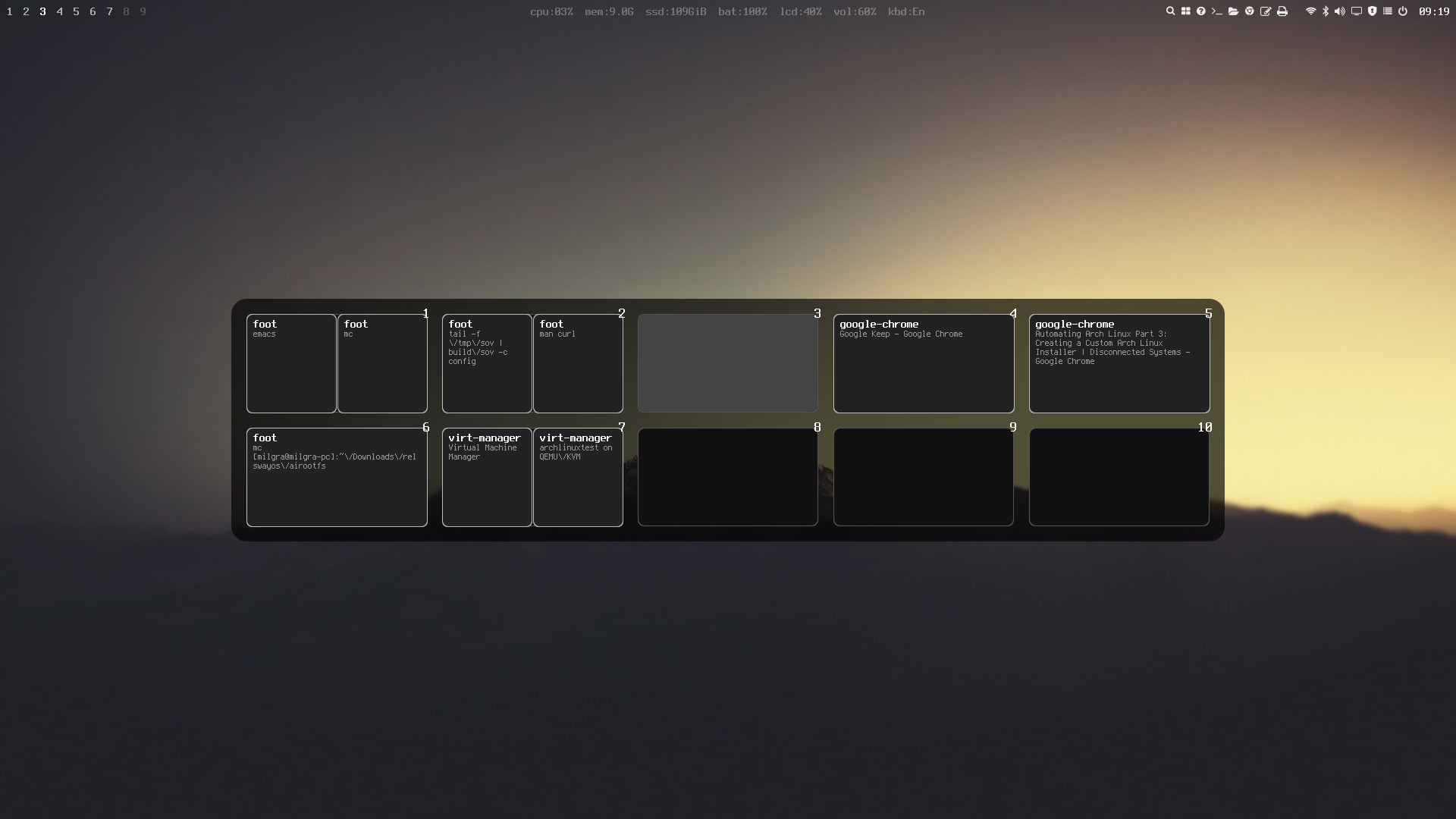This screenshot has height=819, width=1456.
Task: Click the power icon in top bar
Action: pos(1403,11)
